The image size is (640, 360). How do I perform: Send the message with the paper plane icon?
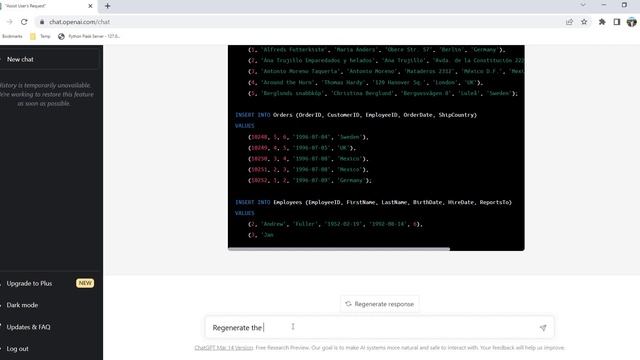543,327
